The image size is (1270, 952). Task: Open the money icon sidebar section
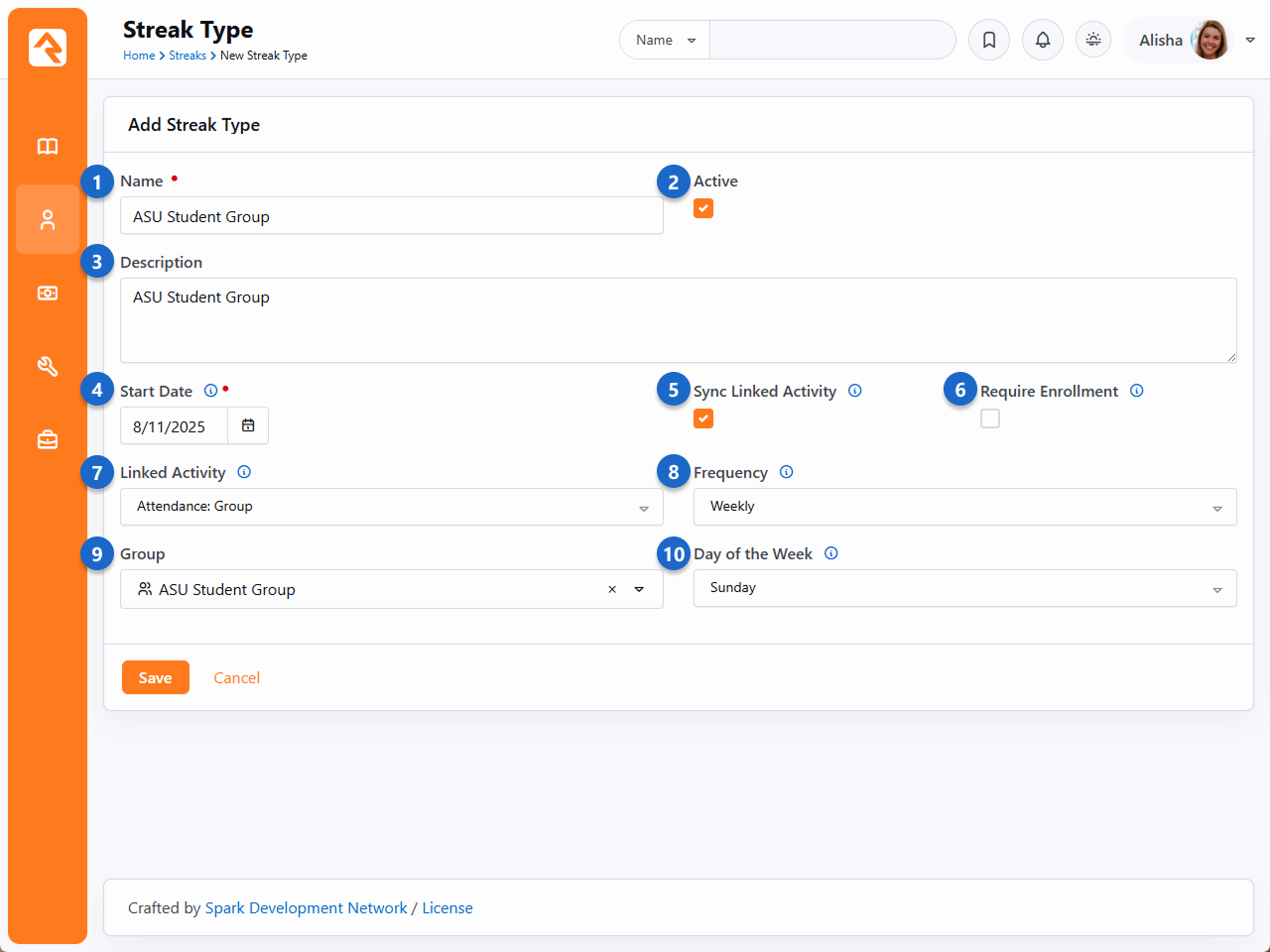pos(48,294)
